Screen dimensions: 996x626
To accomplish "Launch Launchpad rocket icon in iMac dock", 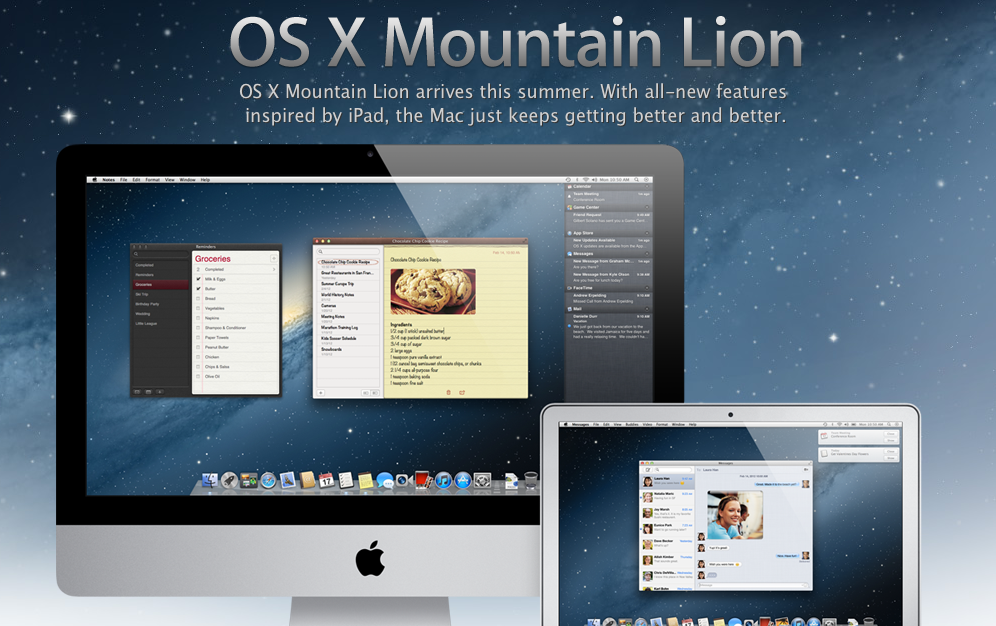I will 229,481.
